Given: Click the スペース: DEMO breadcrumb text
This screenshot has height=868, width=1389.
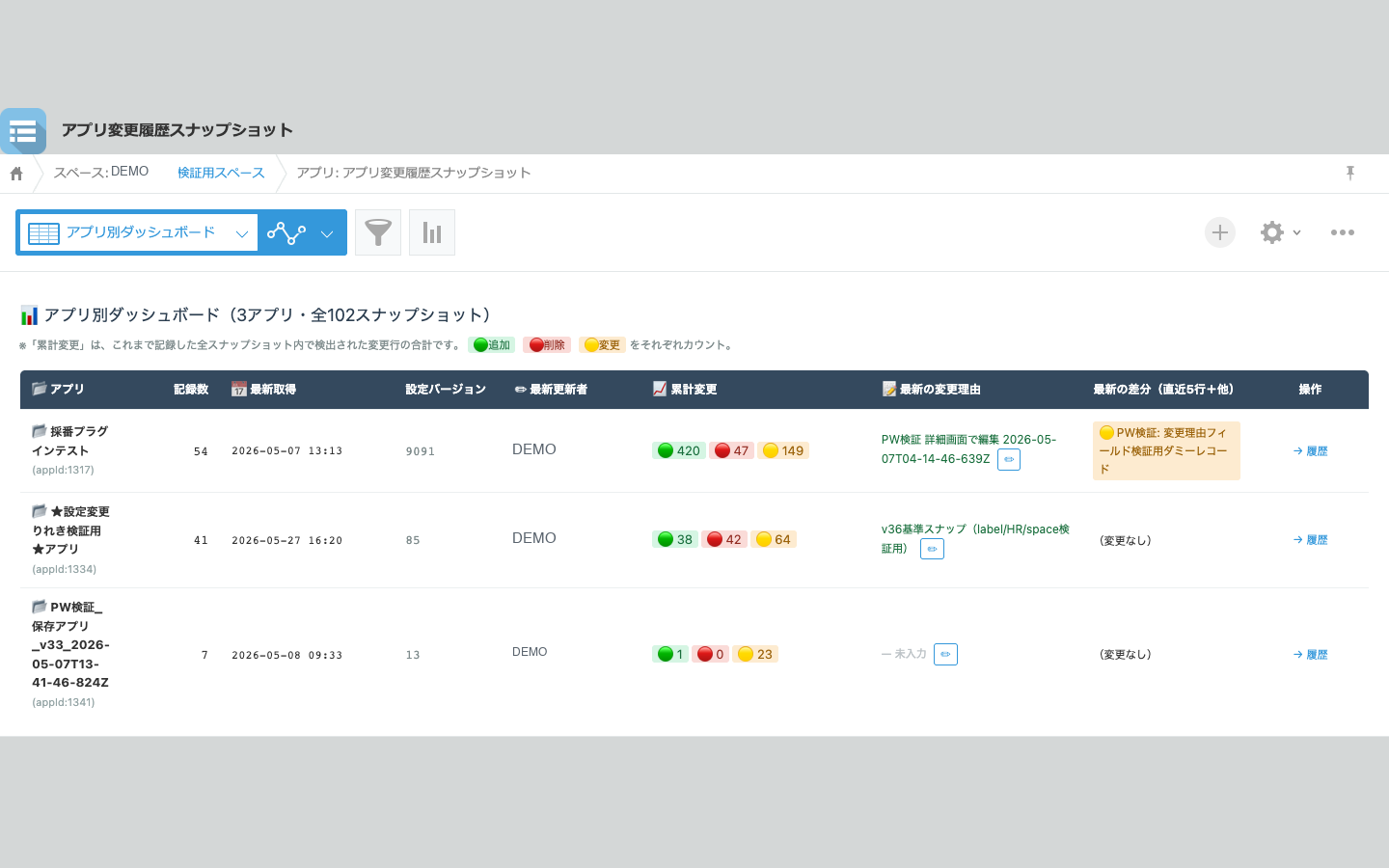Looking at the screenshot, I should pos(101,172).
